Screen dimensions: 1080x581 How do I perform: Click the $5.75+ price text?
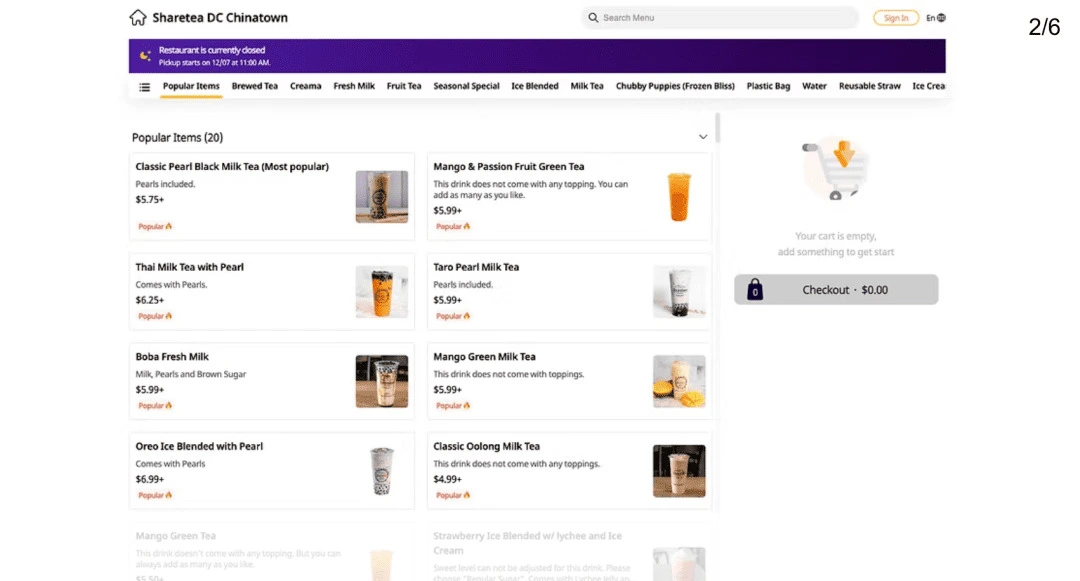click(x=149, y=200)
